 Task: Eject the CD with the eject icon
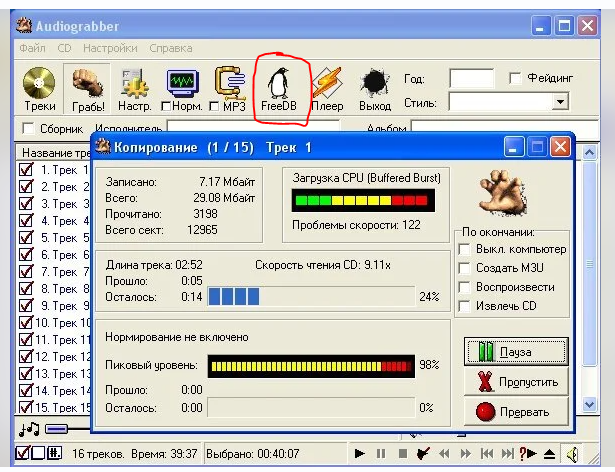tap(549, 454)
